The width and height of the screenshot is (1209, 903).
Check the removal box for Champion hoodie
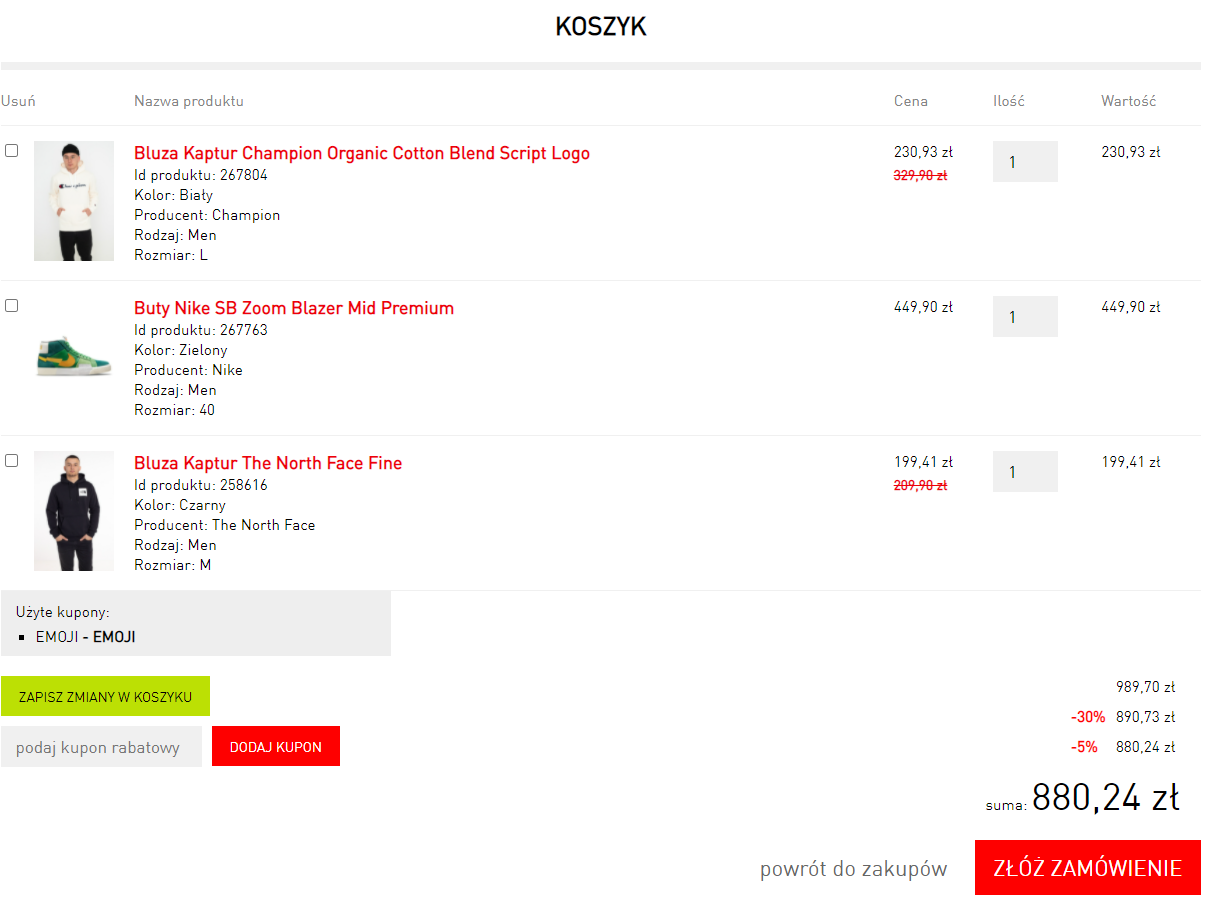click(11, 151)
